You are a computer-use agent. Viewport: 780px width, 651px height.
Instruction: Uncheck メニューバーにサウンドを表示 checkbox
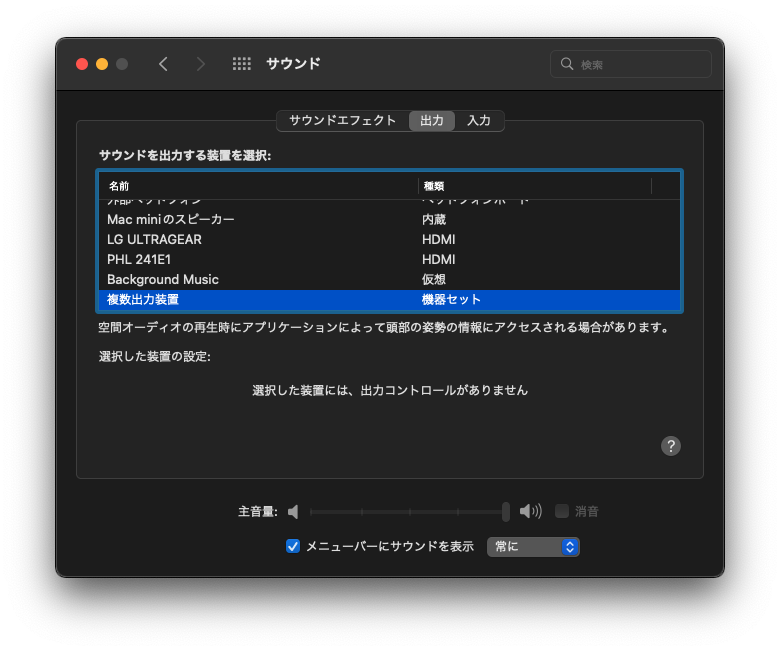point(293,546)
